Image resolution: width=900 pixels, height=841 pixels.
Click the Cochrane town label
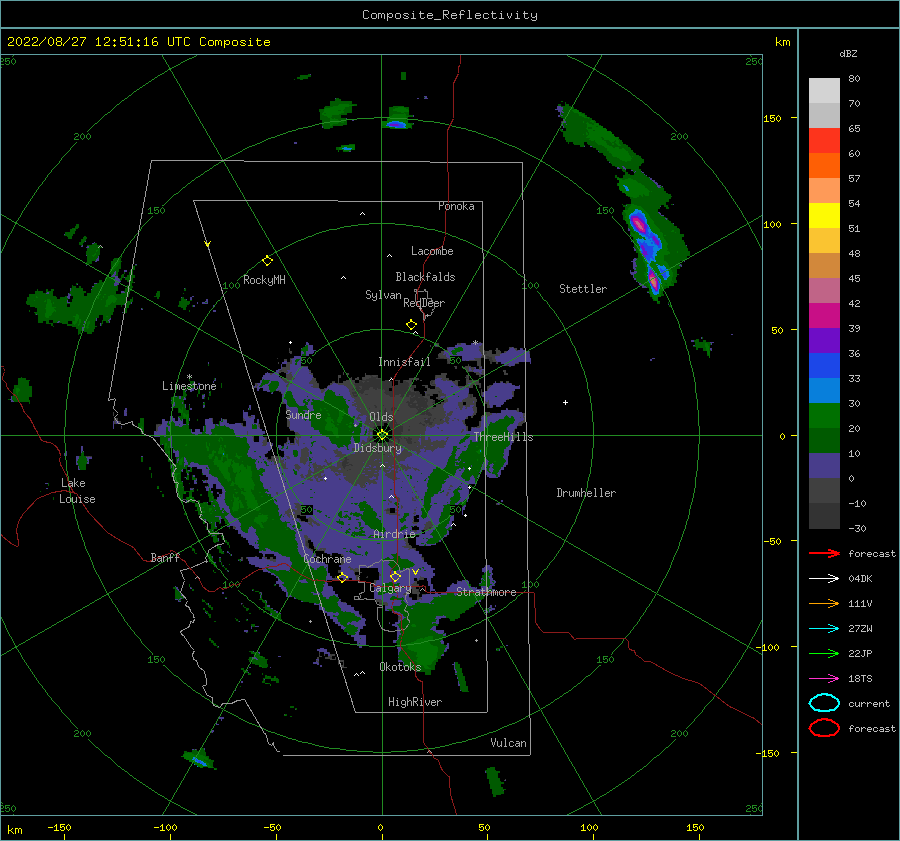[x=327, y=559]
